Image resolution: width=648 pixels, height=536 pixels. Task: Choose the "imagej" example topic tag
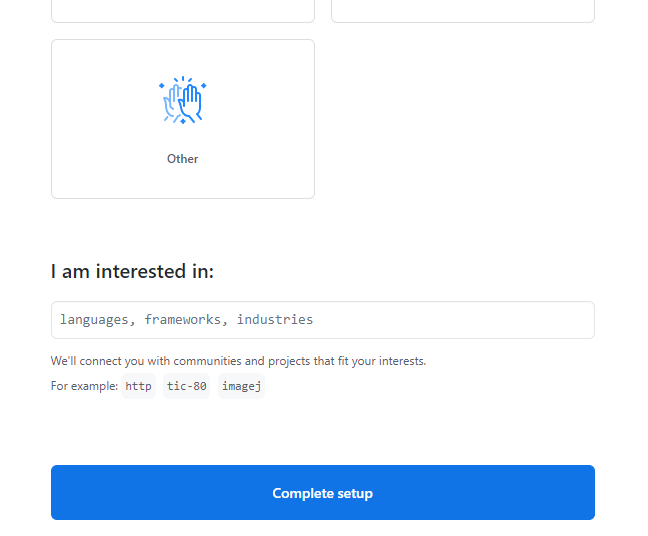pyautogui.click(x=241, y=386)
